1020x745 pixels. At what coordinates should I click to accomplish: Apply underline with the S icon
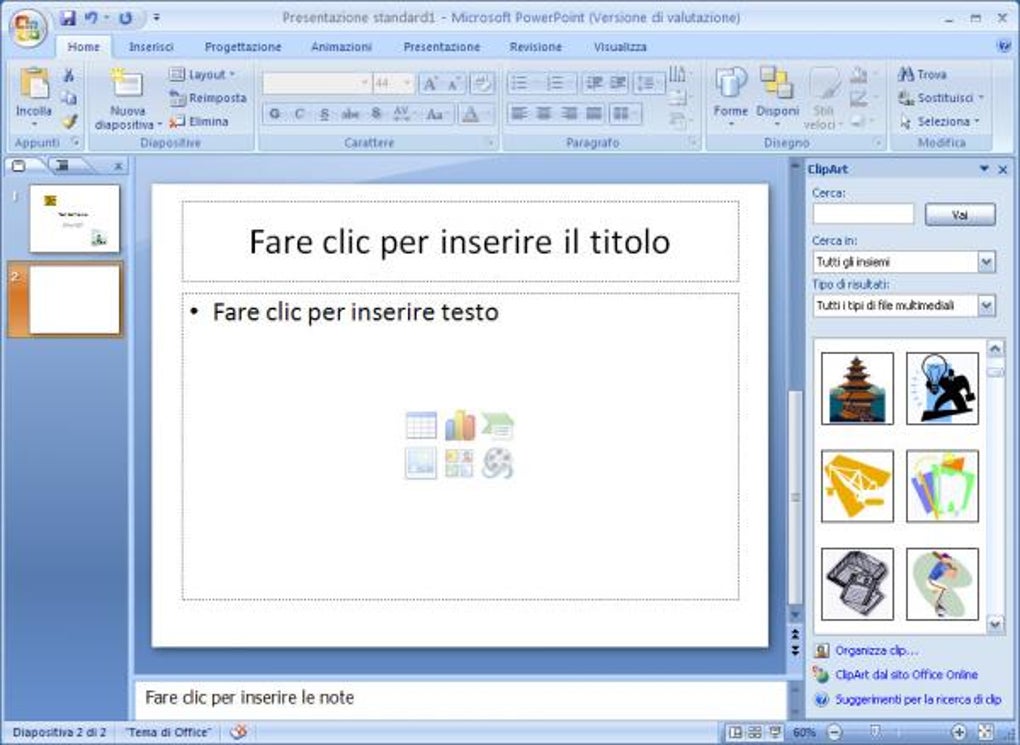tap(324, 115)
